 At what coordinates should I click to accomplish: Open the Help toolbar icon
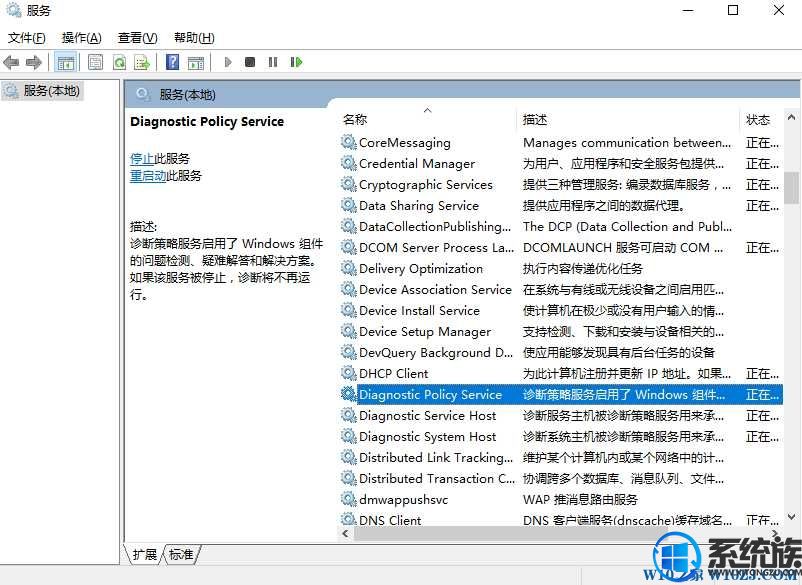(173, 62)
